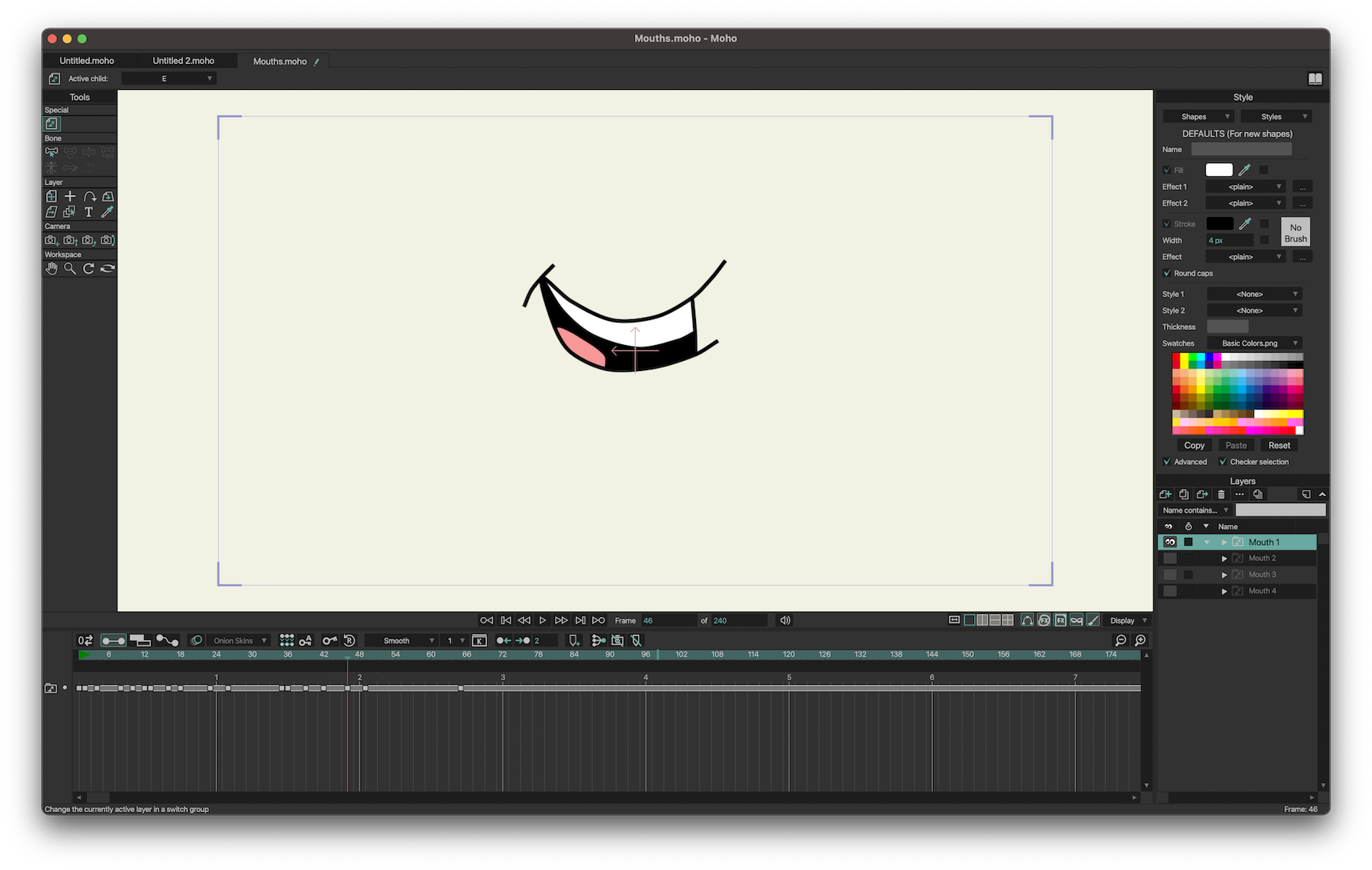Toggle the Checker selection checkbox

coord(1223,462)
